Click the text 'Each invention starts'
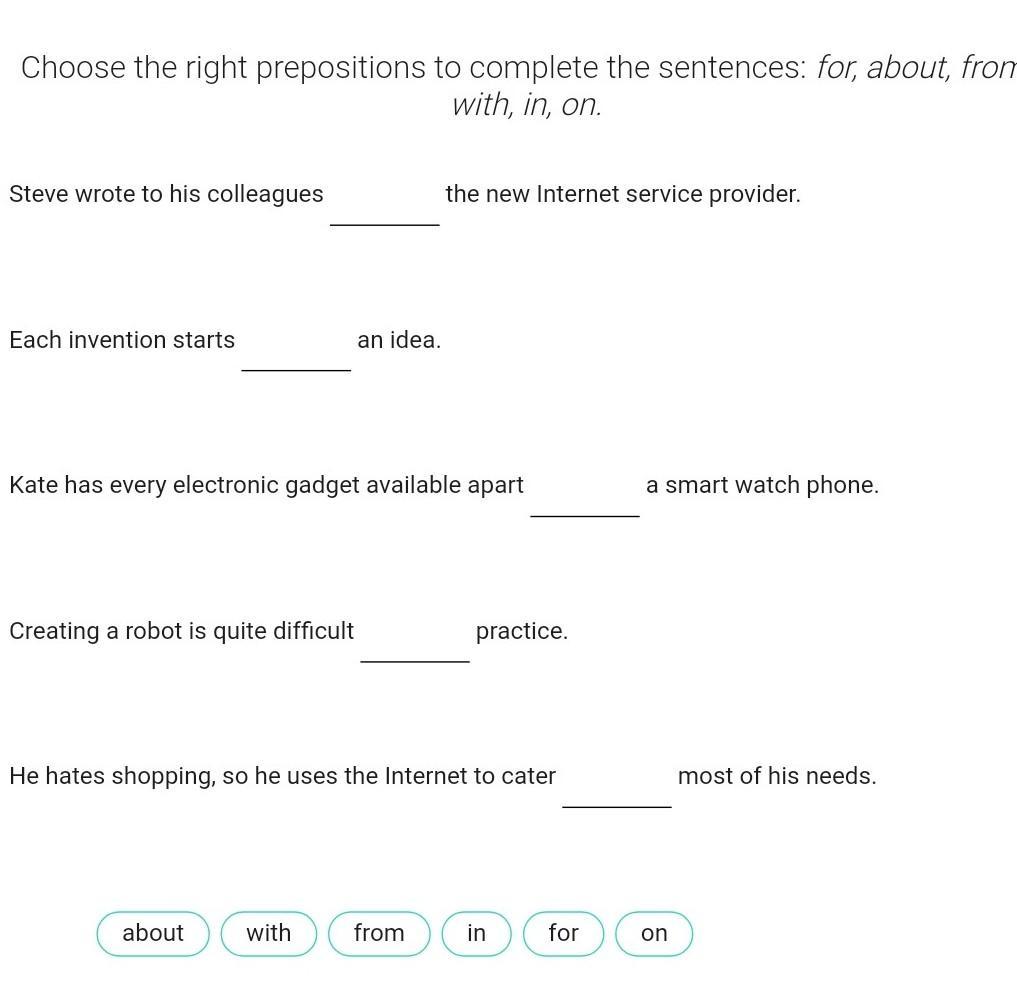Viewport: 1017px width, 982px height. (x=122, y=340)
